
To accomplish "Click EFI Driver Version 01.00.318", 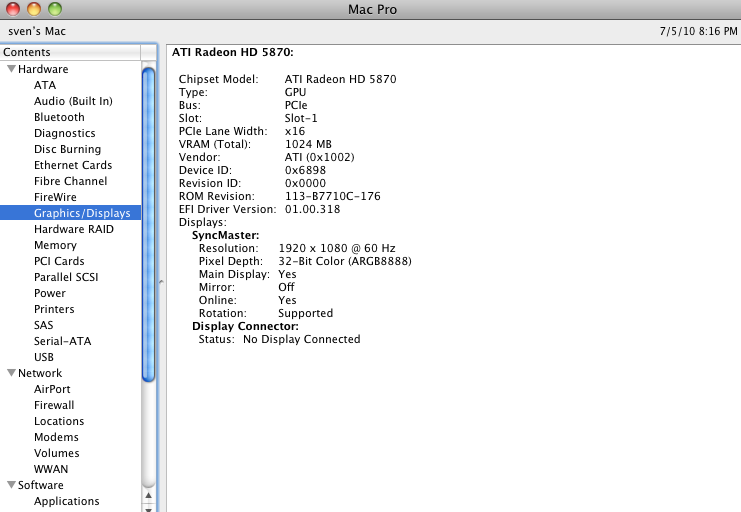I will point(312,209).
